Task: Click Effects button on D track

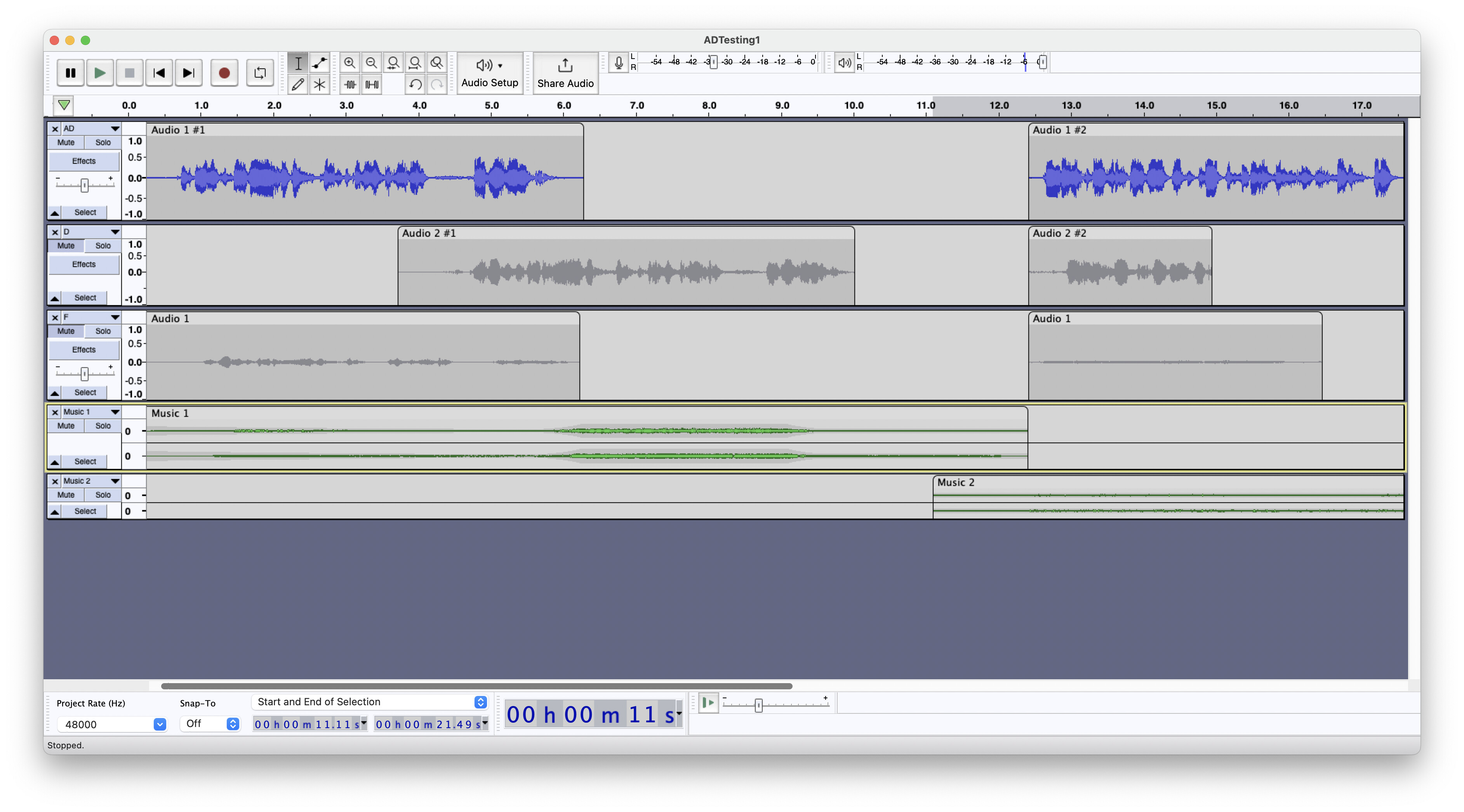Action: tap(83, 264)
